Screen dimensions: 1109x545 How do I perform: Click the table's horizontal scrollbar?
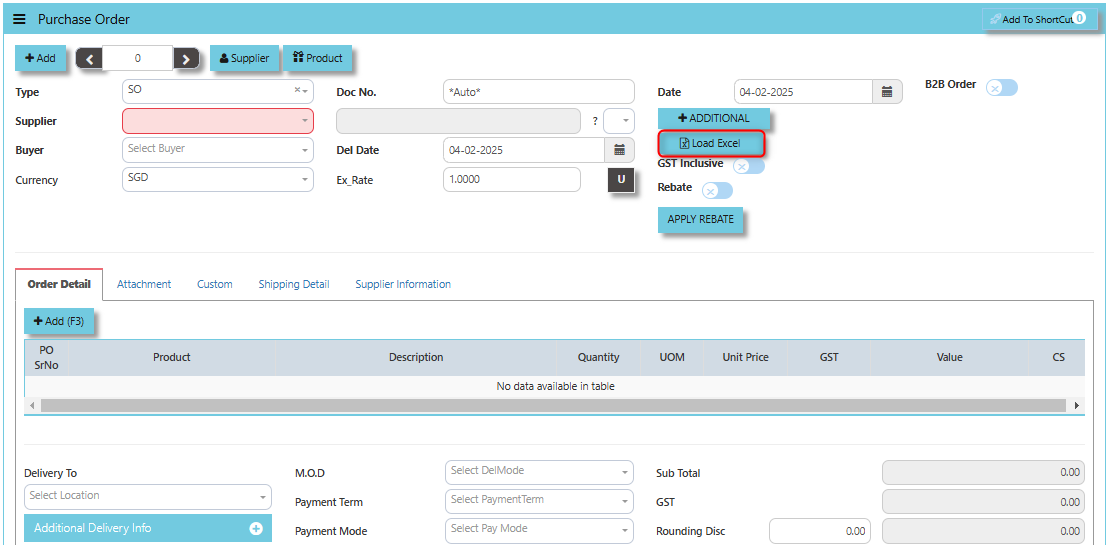(x=553, y=406)
